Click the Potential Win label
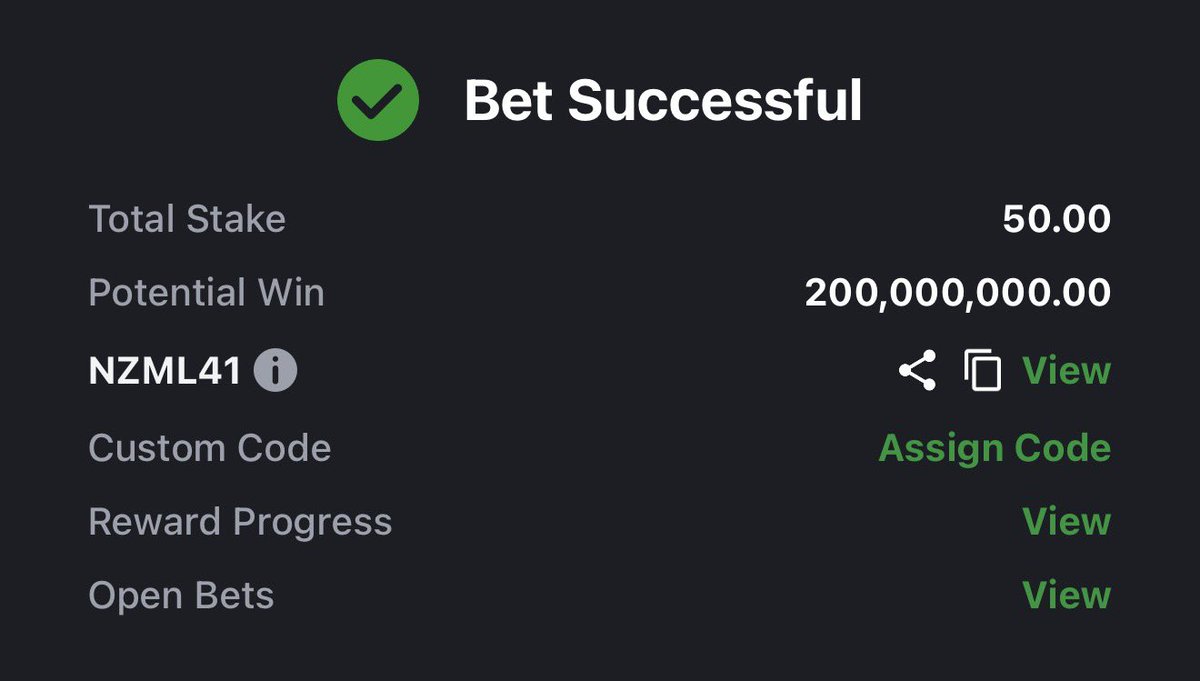1200x681 pixels. 206,293
